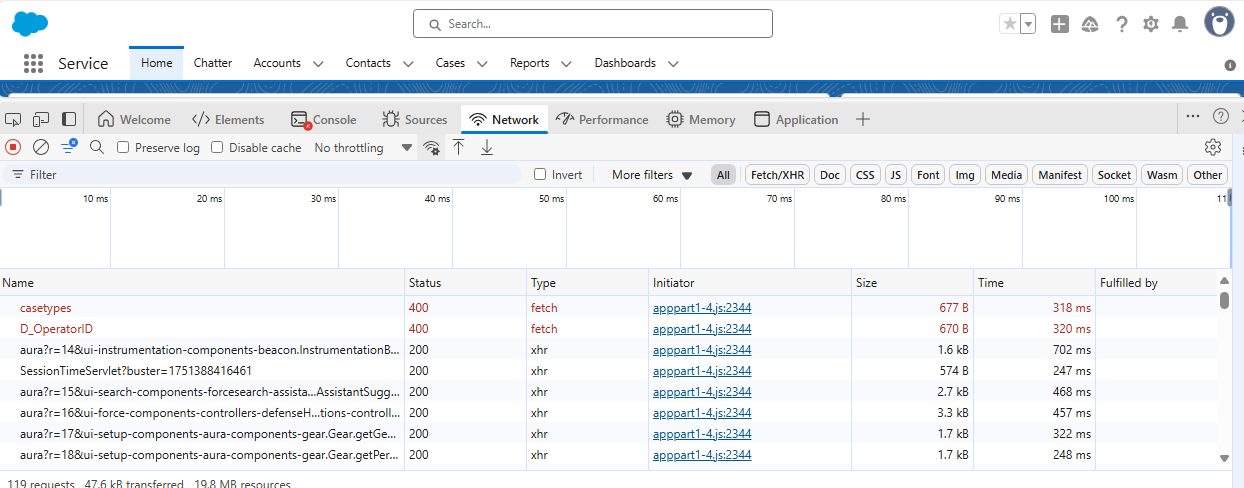1244x488 pixels.
Task: Sort requests by Status column header
Action: [465, 283]
